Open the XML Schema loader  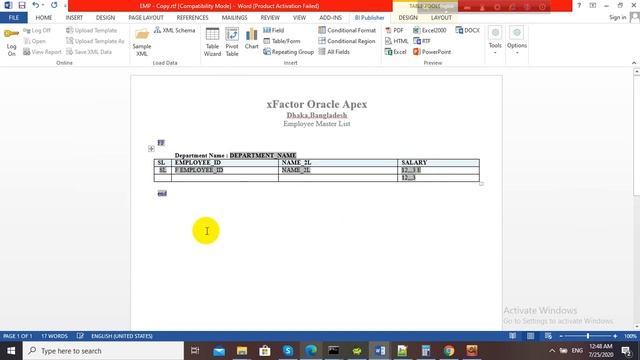pyautogui.click(x=174, y=30)
